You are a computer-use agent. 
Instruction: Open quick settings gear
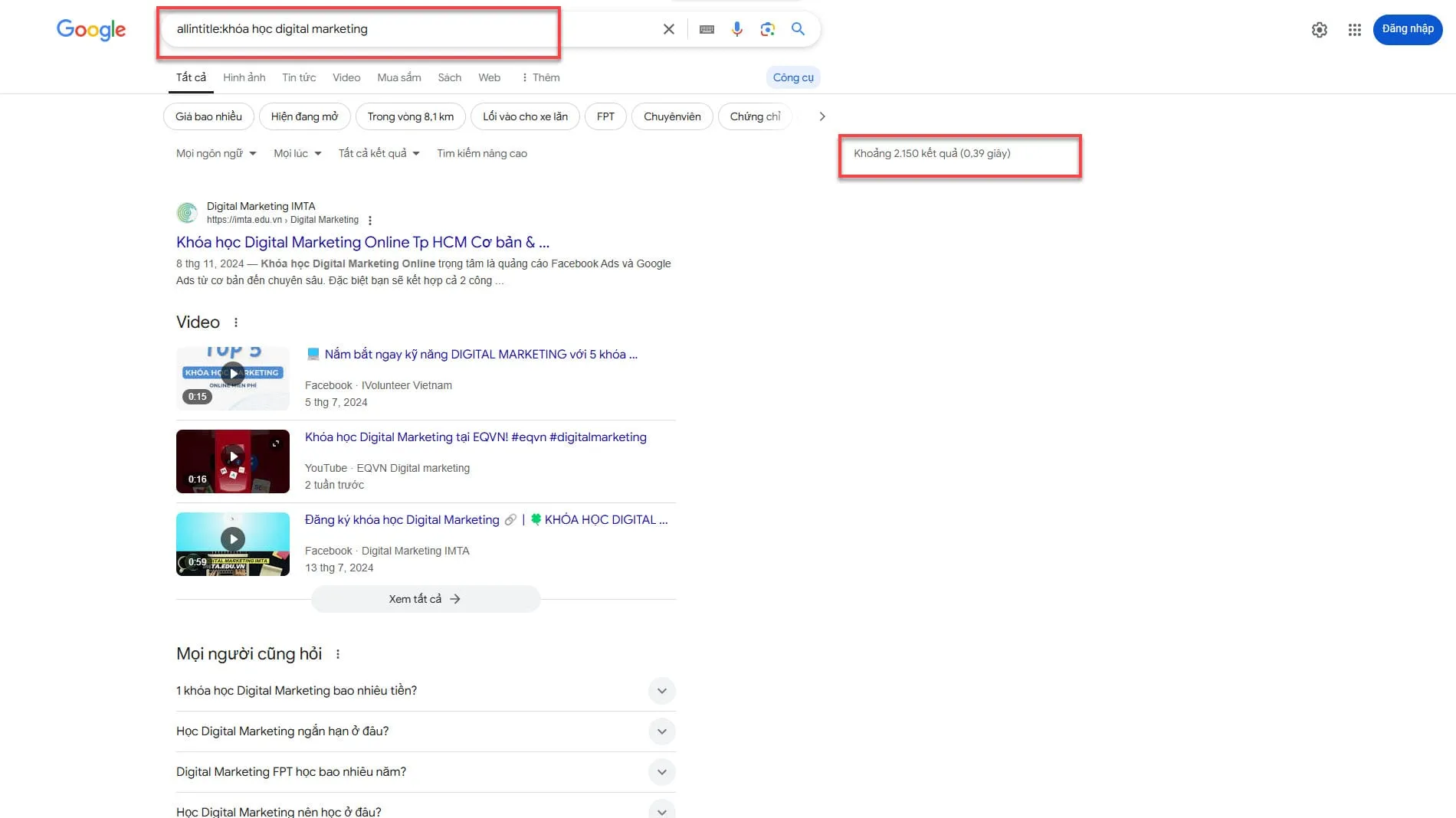click(1320, 29)
